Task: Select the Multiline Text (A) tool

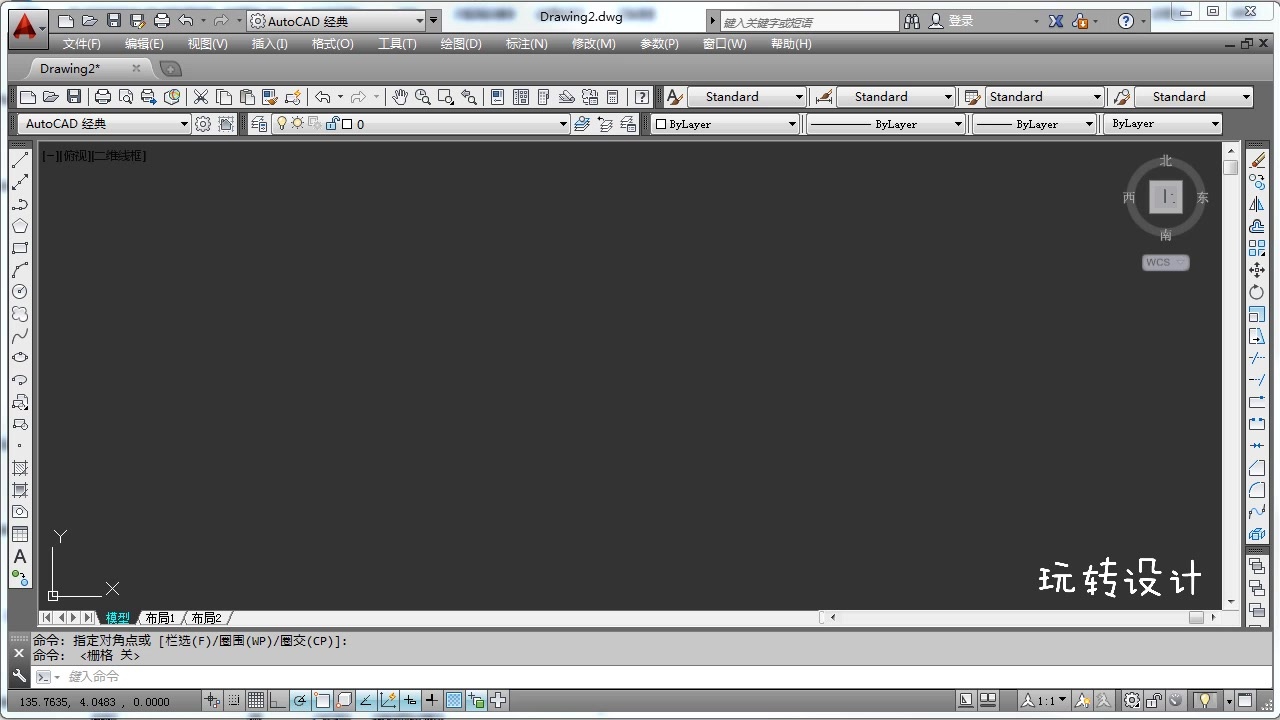Action: tap(20, 556)
